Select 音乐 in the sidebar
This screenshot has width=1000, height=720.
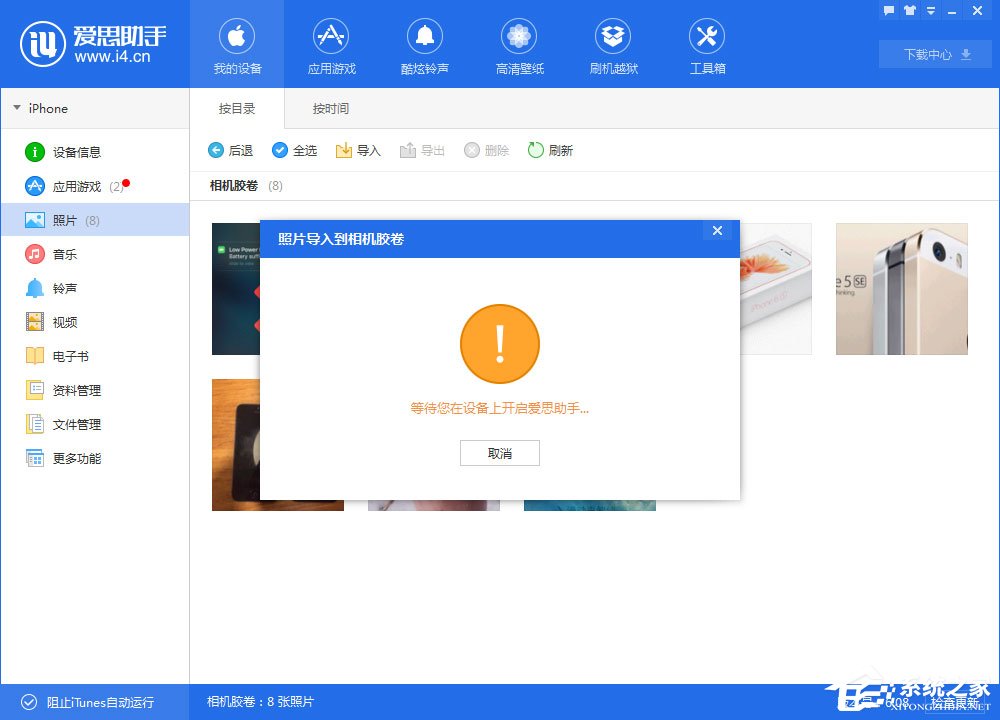pyautogui.click(x=70, y=254)
